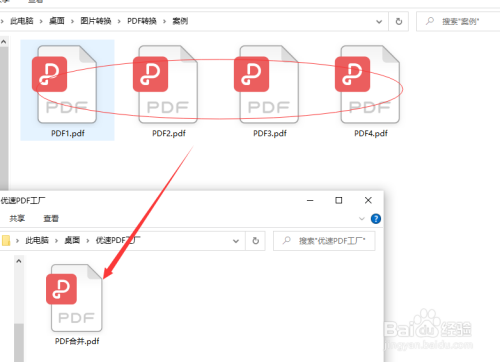
Task: Select the PDF3.pdf file icon
Action: coord(266,85)
